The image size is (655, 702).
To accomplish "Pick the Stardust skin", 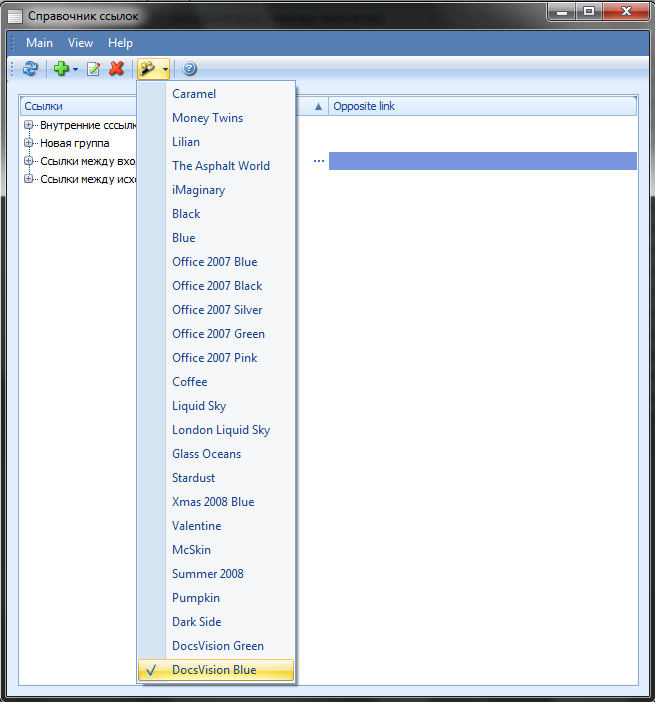I will pyautogui.click(x=216, y=478).
